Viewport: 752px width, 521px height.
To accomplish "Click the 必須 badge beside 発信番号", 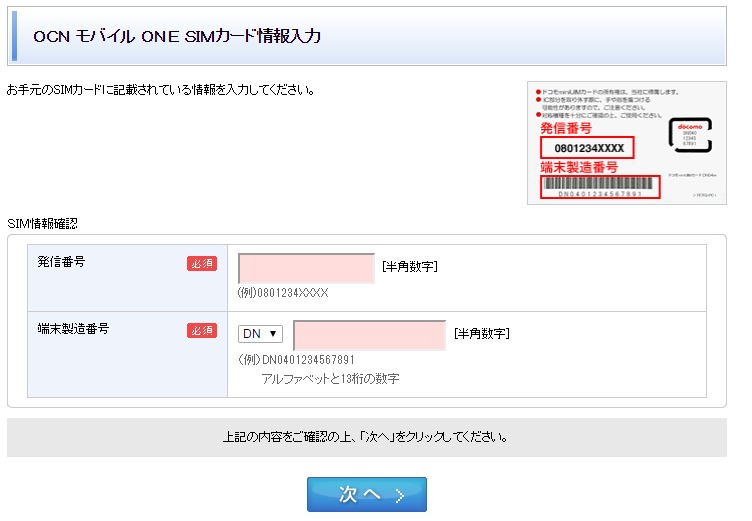I will tap(202, 263).
